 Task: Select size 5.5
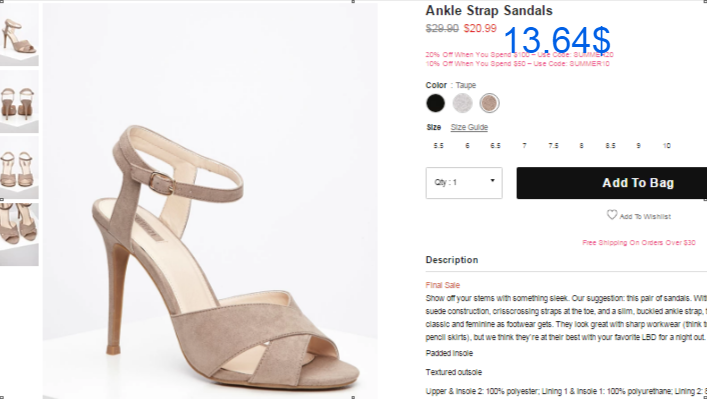point(438,146)
